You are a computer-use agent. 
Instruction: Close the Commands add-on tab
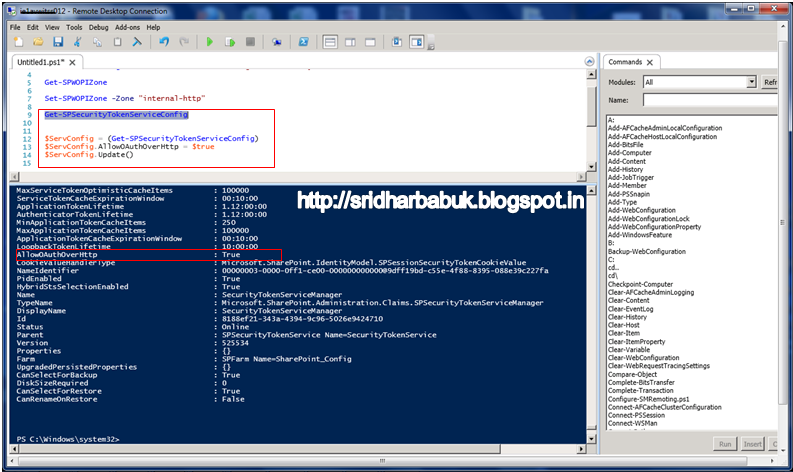(650, 62)
